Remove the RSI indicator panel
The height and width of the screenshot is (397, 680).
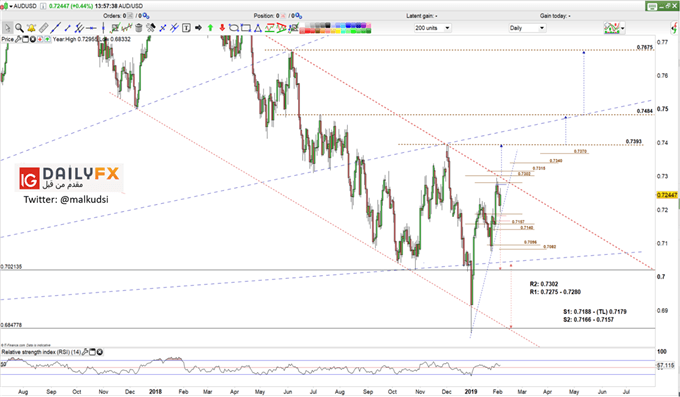100,352
